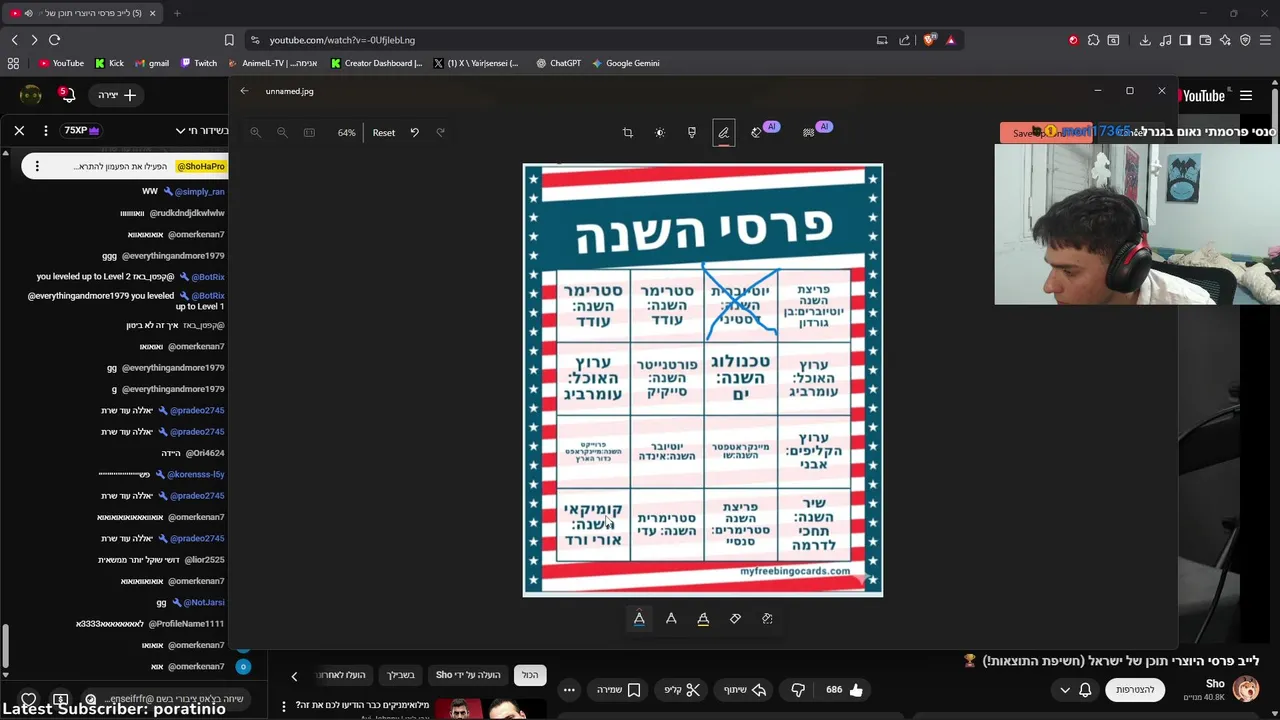This screenshot has width=1280, height=720.
Task: Select the Markup pen tool
Action: 724,132
